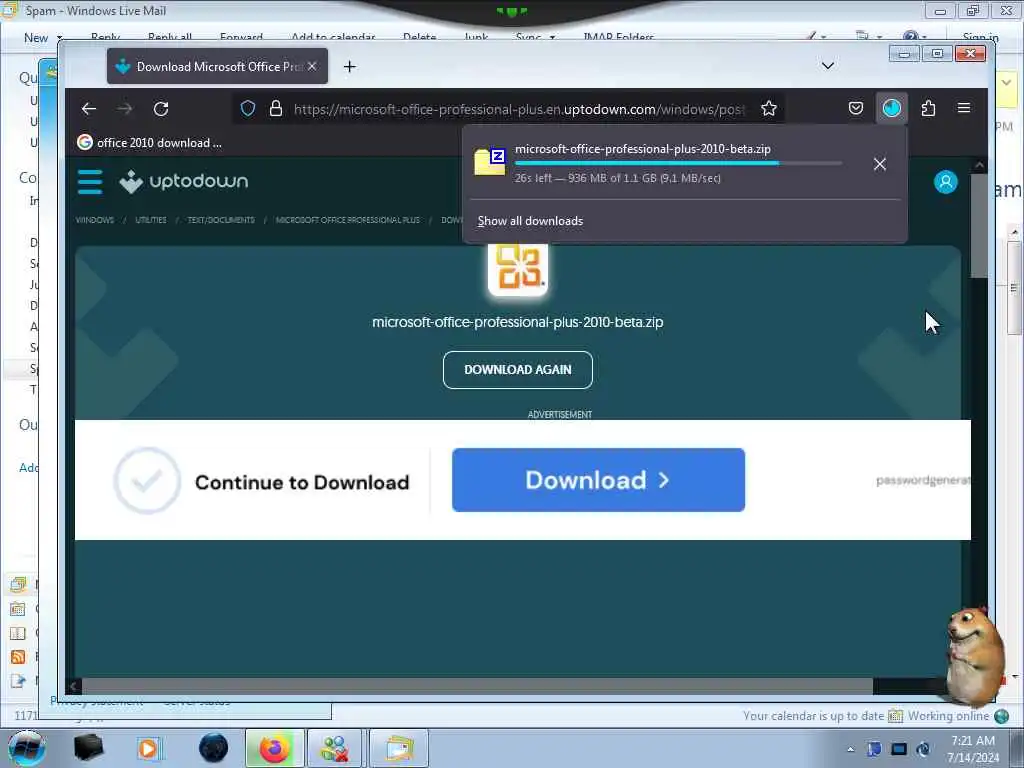Viewport: 1024px width, 768px height.
Task: Click the DOWNLOAD AGAIN button
Action: tap(518, 370)
